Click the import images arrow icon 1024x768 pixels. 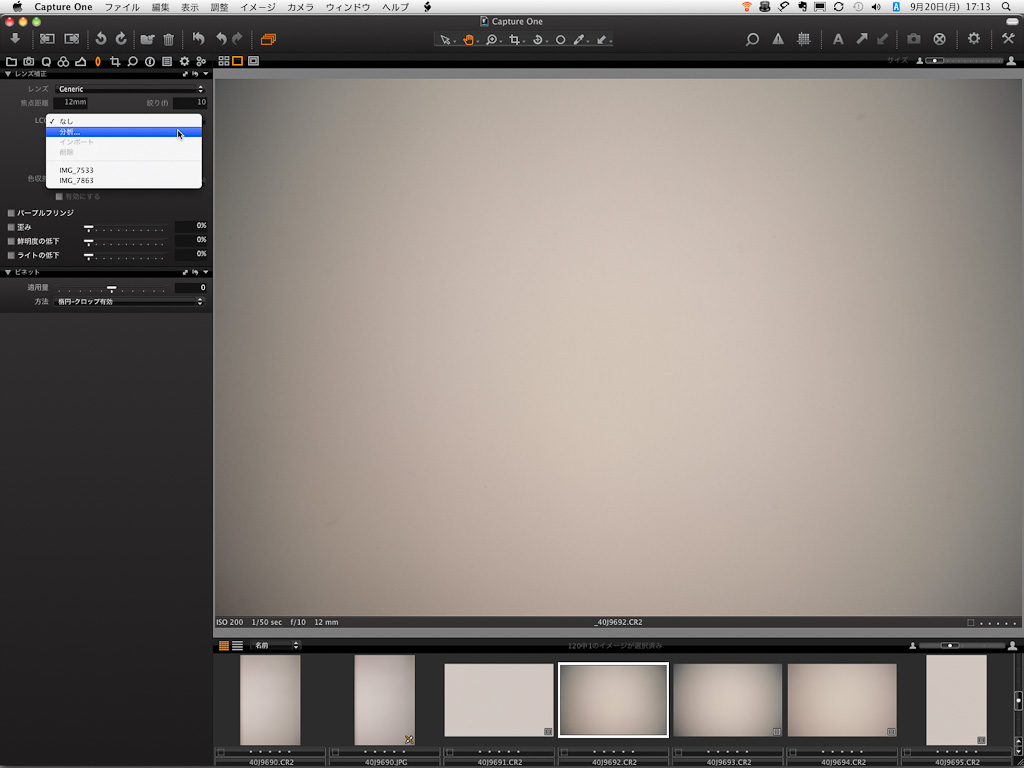pos(15,39)
